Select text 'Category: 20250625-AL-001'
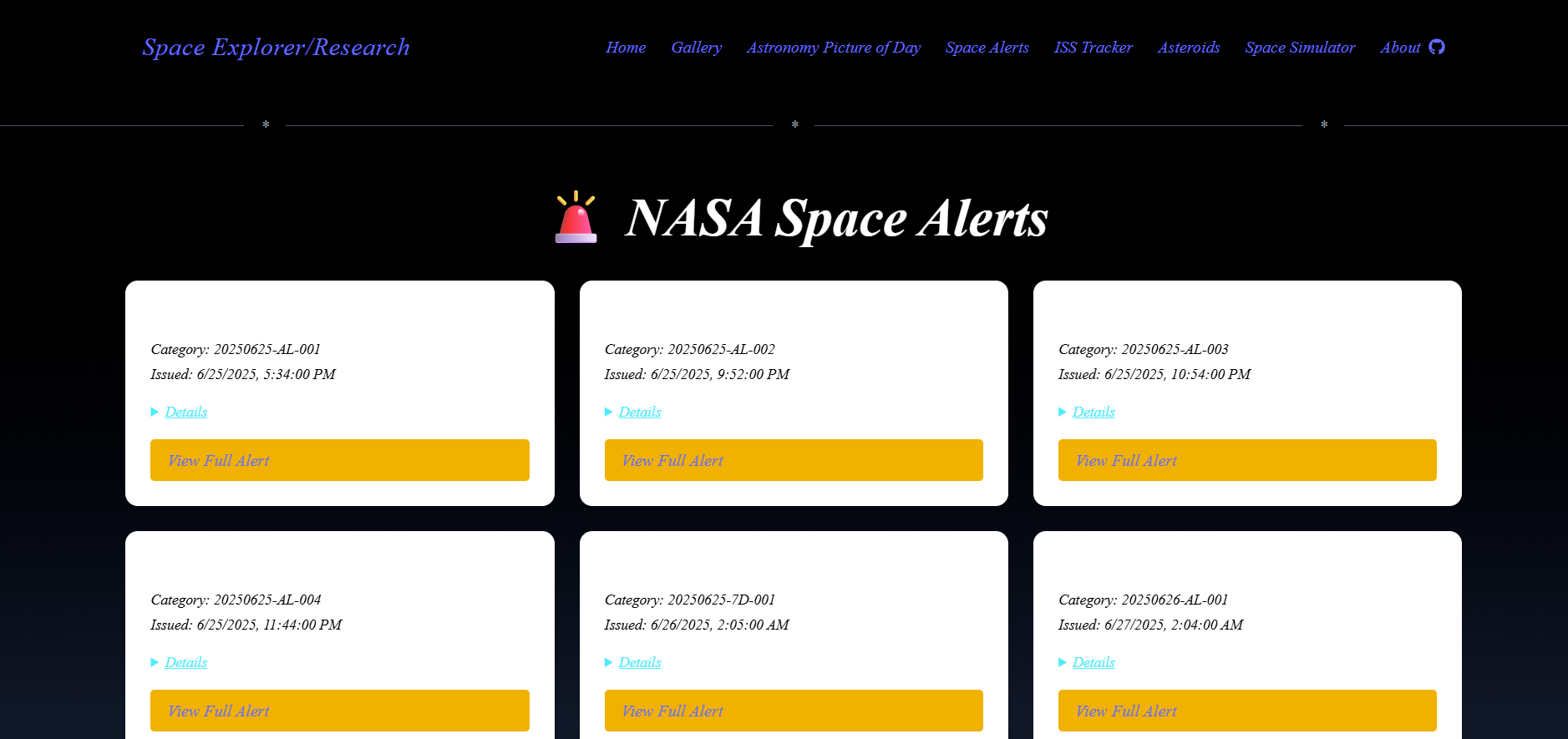The width and height of the screenshot is (1568, 739). click(236, 349)
